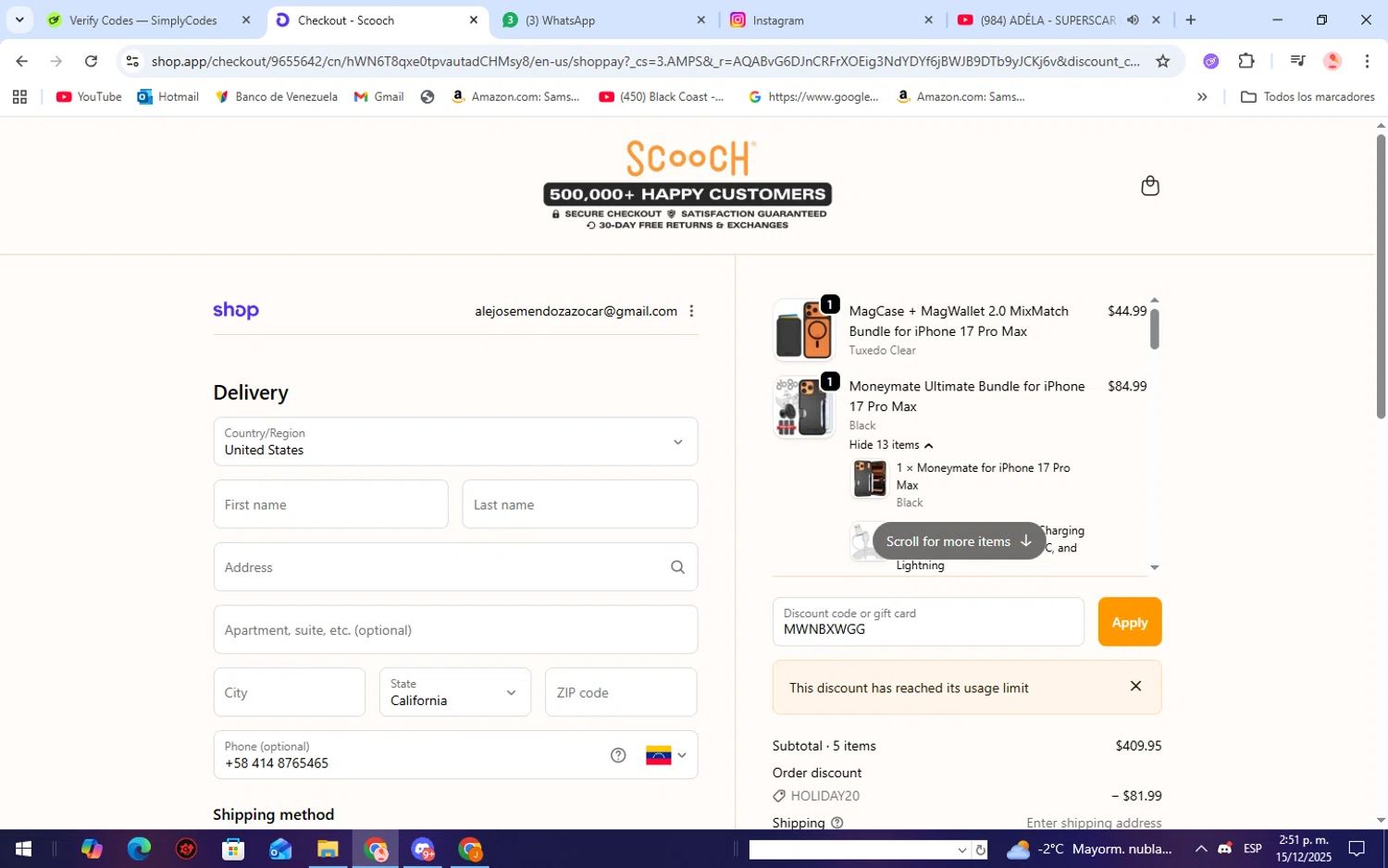Click the address search magnifier icon
The height and width of the screenshot is (868, 1388).
click(x=677, y=567)
